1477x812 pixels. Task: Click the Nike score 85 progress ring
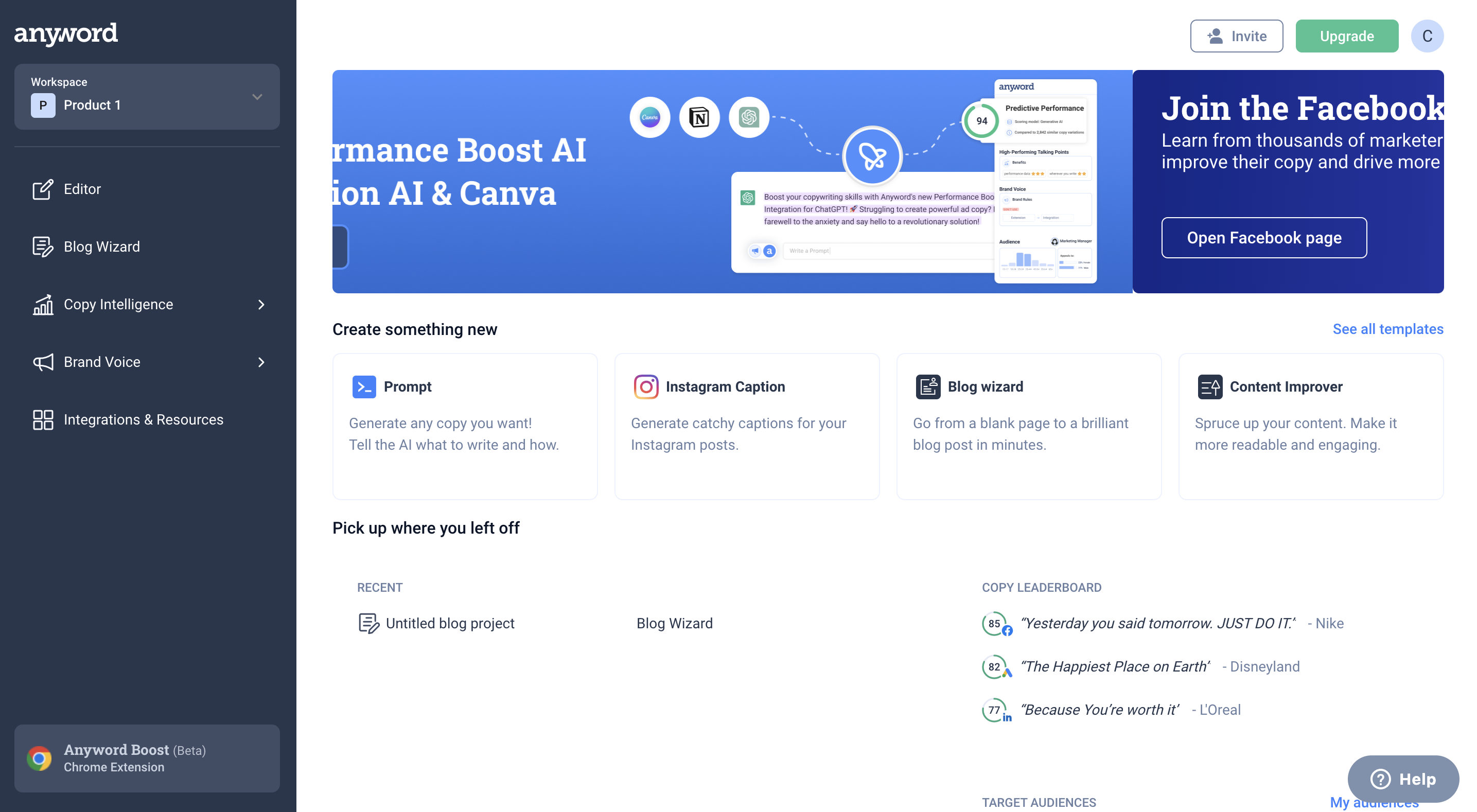[995, 623]
